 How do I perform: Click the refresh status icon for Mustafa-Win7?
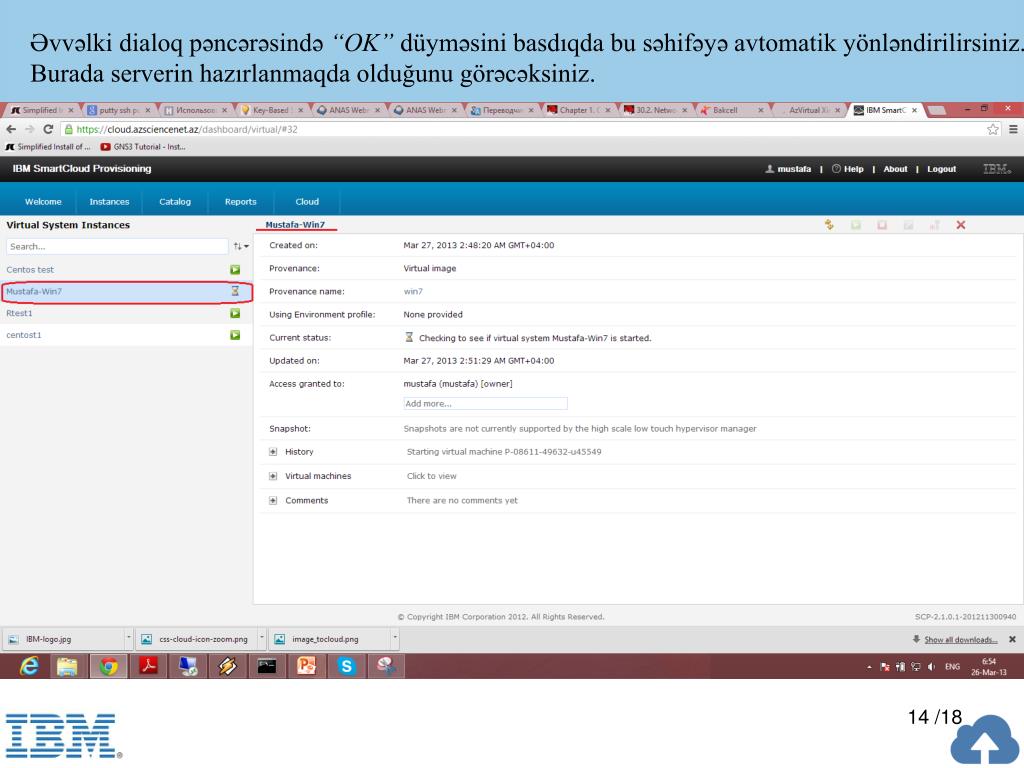pyautogui.click(x=829, y=225)
